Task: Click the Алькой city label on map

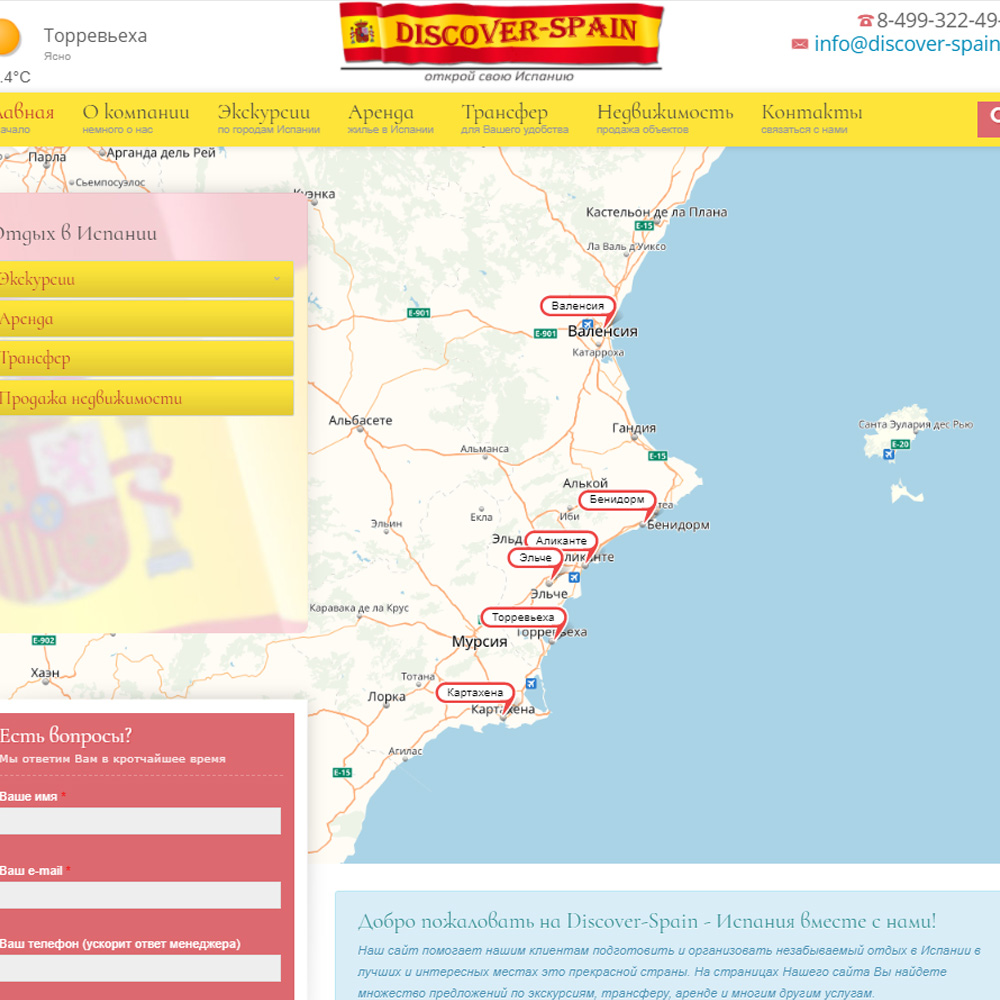Action: [585, 483]
